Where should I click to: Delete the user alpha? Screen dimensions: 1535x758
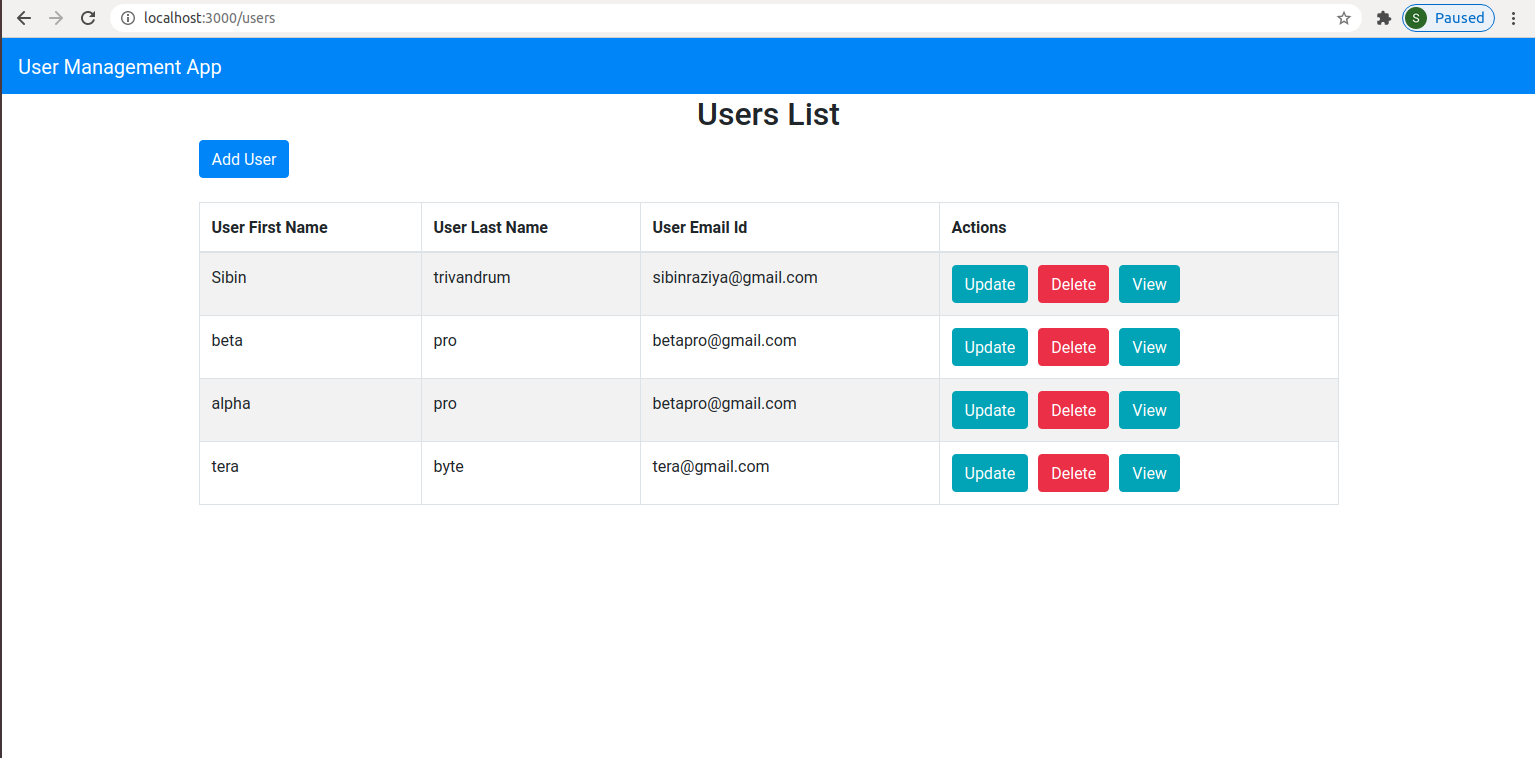(x=1073, y=410)
